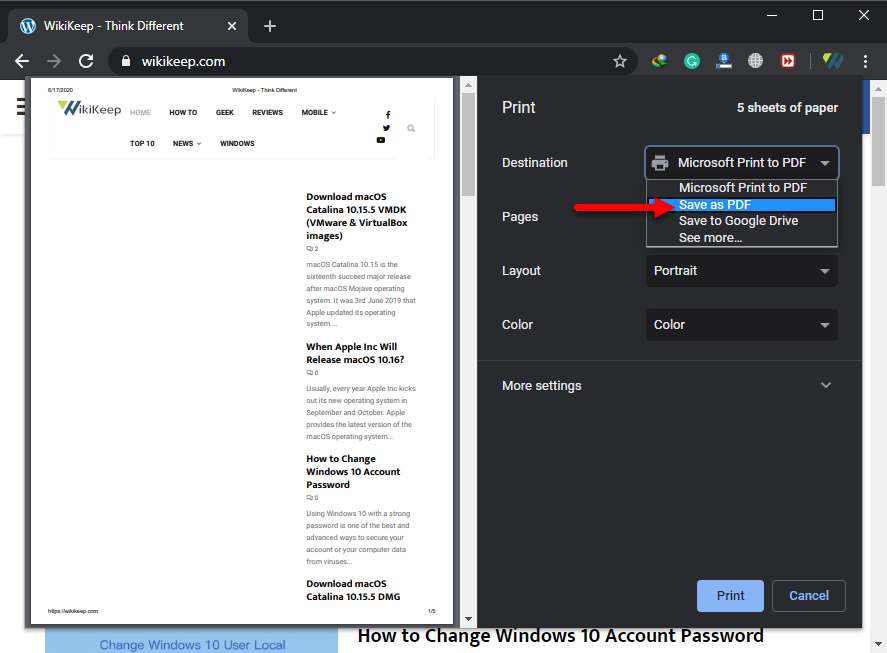This screenshot has height=653, width=887.
Task: Select WikiKeep - Think Different tab
Action: click(127, 26)
